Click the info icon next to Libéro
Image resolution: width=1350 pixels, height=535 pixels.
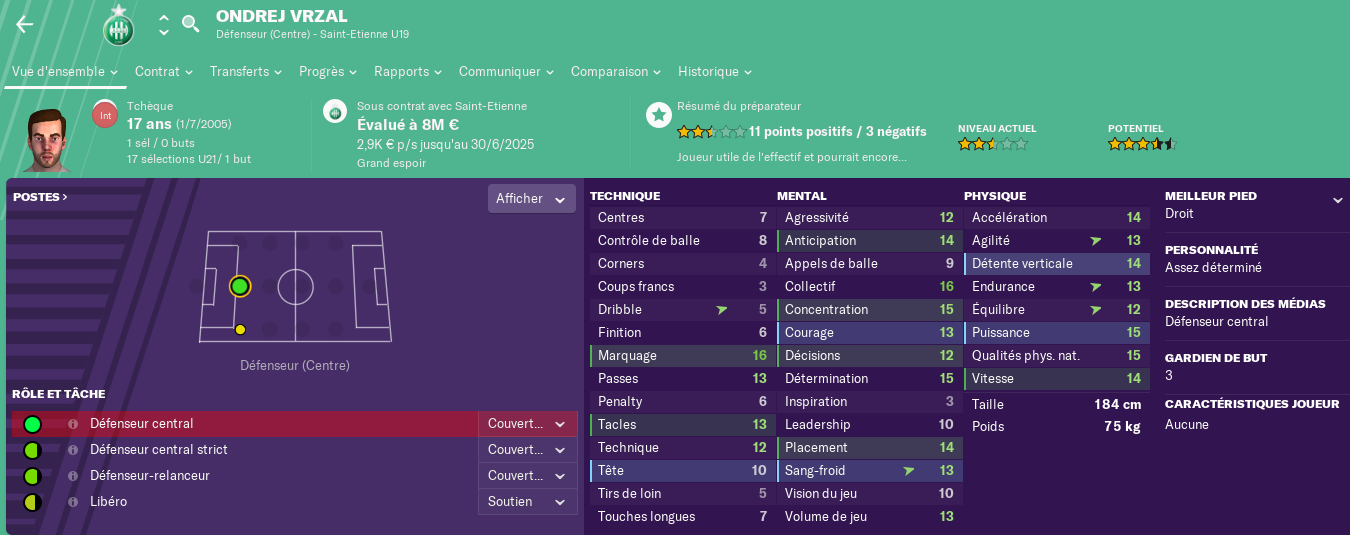73,502
